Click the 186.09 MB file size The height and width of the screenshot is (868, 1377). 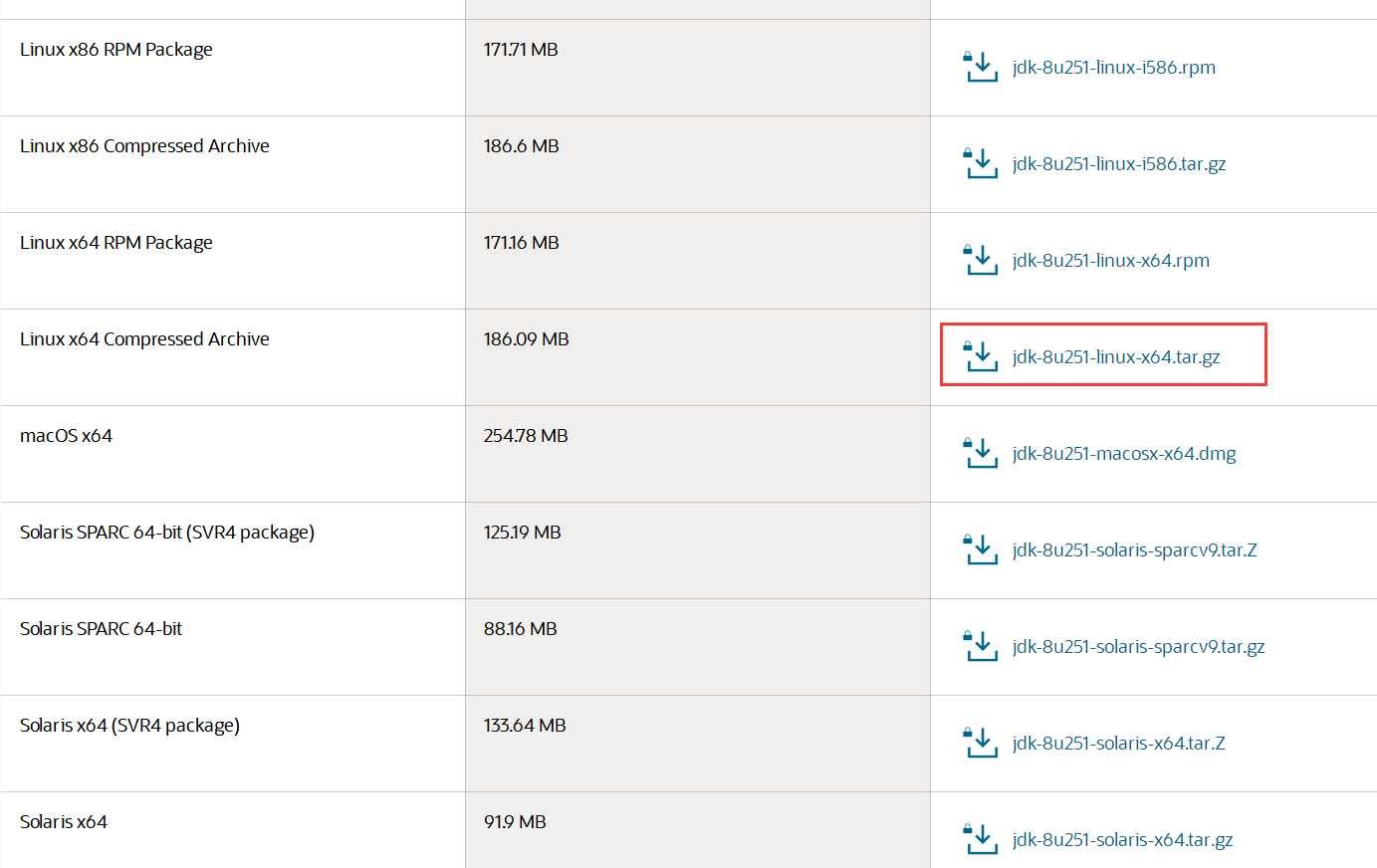click(x=527, y=339)
